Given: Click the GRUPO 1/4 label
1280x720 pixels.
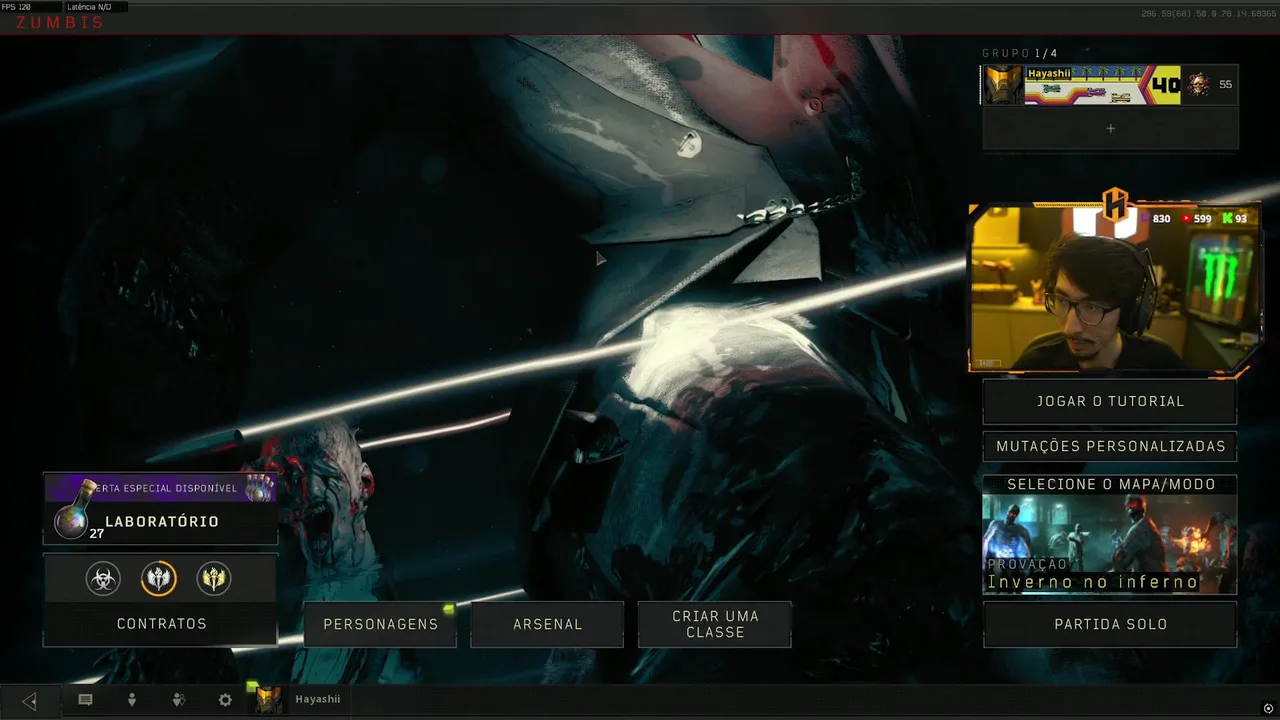Looking at the screenshot, I should click(1019, 53).
